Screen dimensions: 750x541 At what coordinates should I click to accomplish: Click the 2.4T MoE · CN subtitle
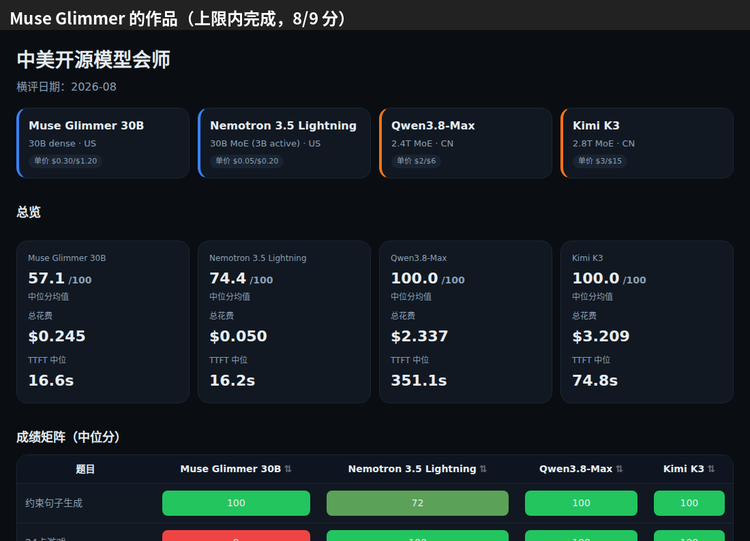pos(422,144)
